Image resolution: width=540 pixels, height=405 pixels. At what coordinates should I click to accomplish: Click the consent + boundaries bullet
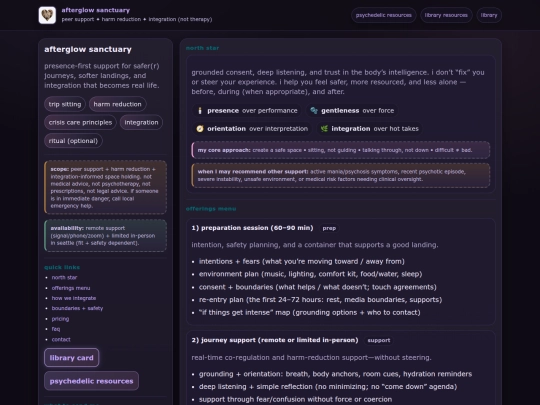pyautogui.click(x=318, y=287)
